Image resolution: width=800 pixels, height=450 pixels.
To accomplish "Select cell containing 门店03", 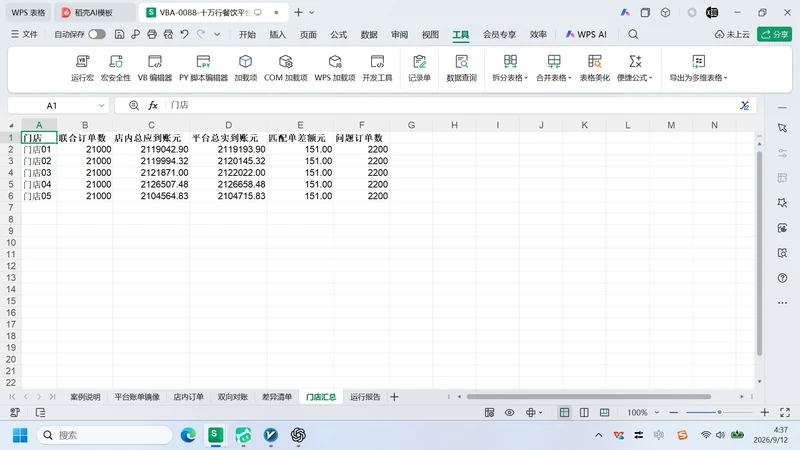I will [x=39, y=172].
